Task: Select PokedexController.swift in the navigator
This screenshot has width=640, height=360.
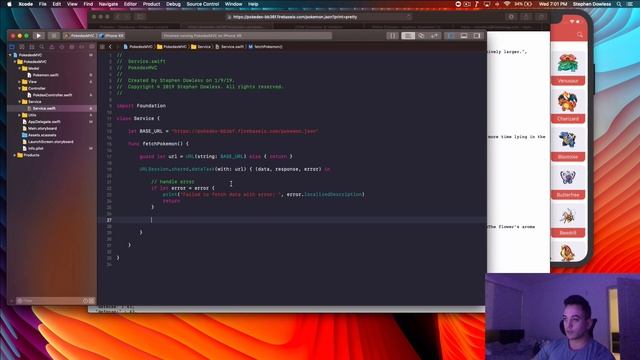Action: pyautogui.click(x=52, y=95)
